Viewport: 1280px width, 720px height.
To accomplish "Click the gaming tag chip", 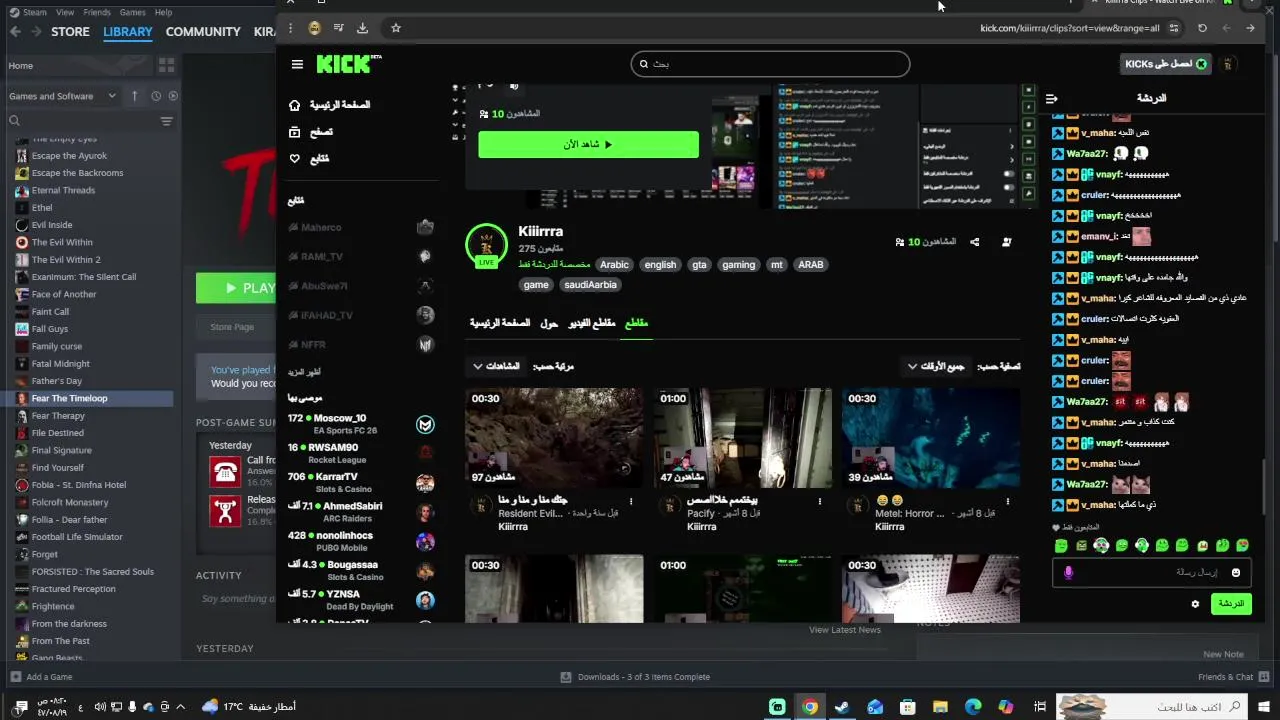I will click(739, 265).
